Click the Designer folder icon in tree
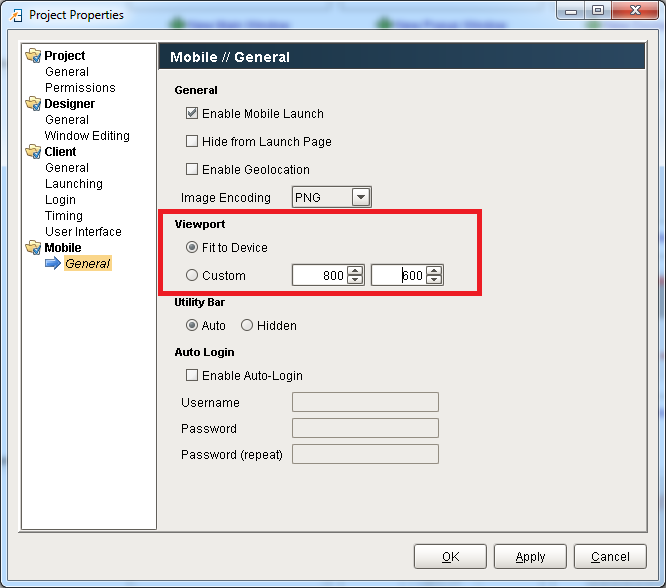This screenshot has width=666, height=588. [33, 104]
